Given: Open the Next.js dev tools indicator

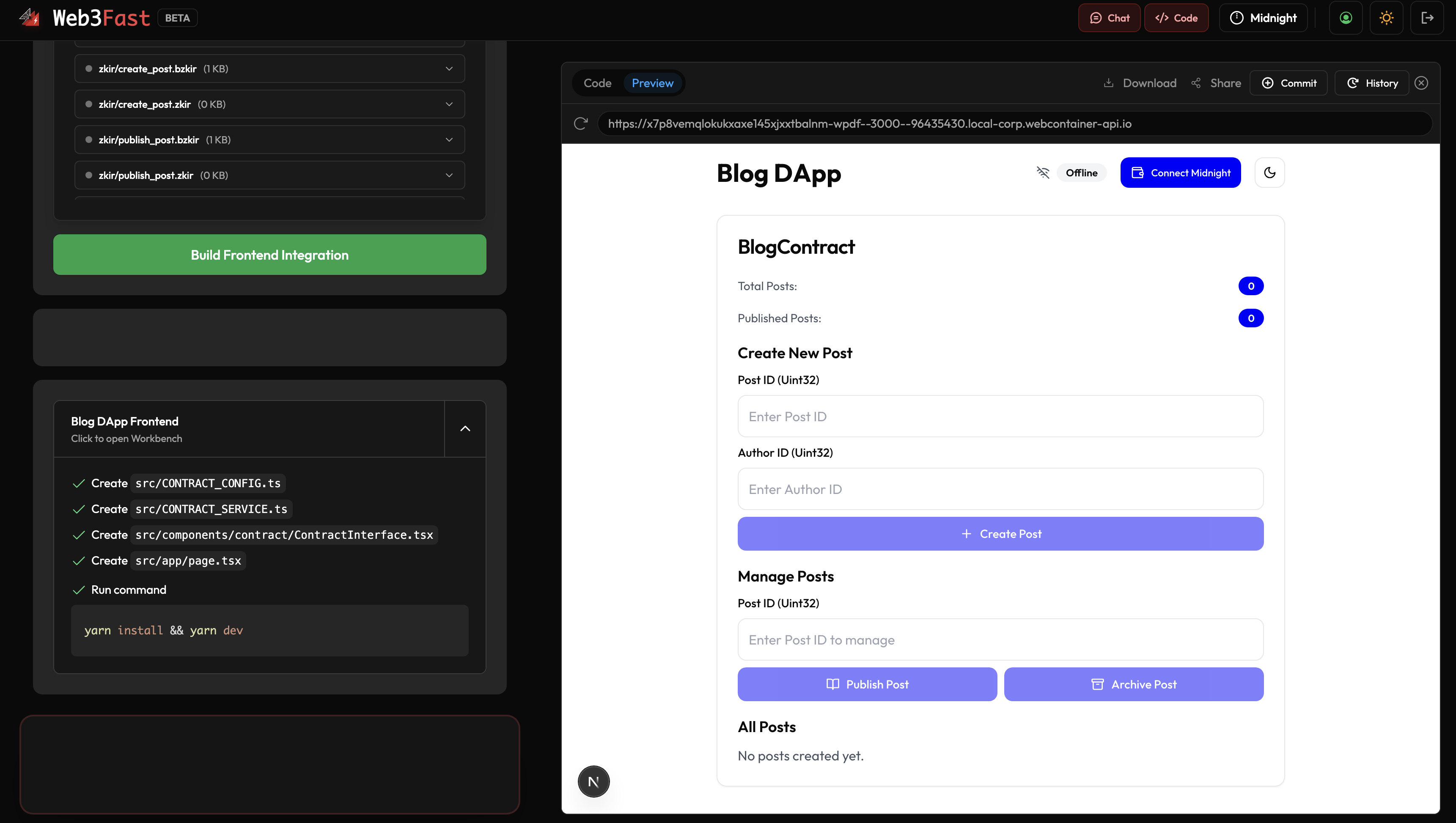Looking at the screenshot, I should tap(593, 782).
